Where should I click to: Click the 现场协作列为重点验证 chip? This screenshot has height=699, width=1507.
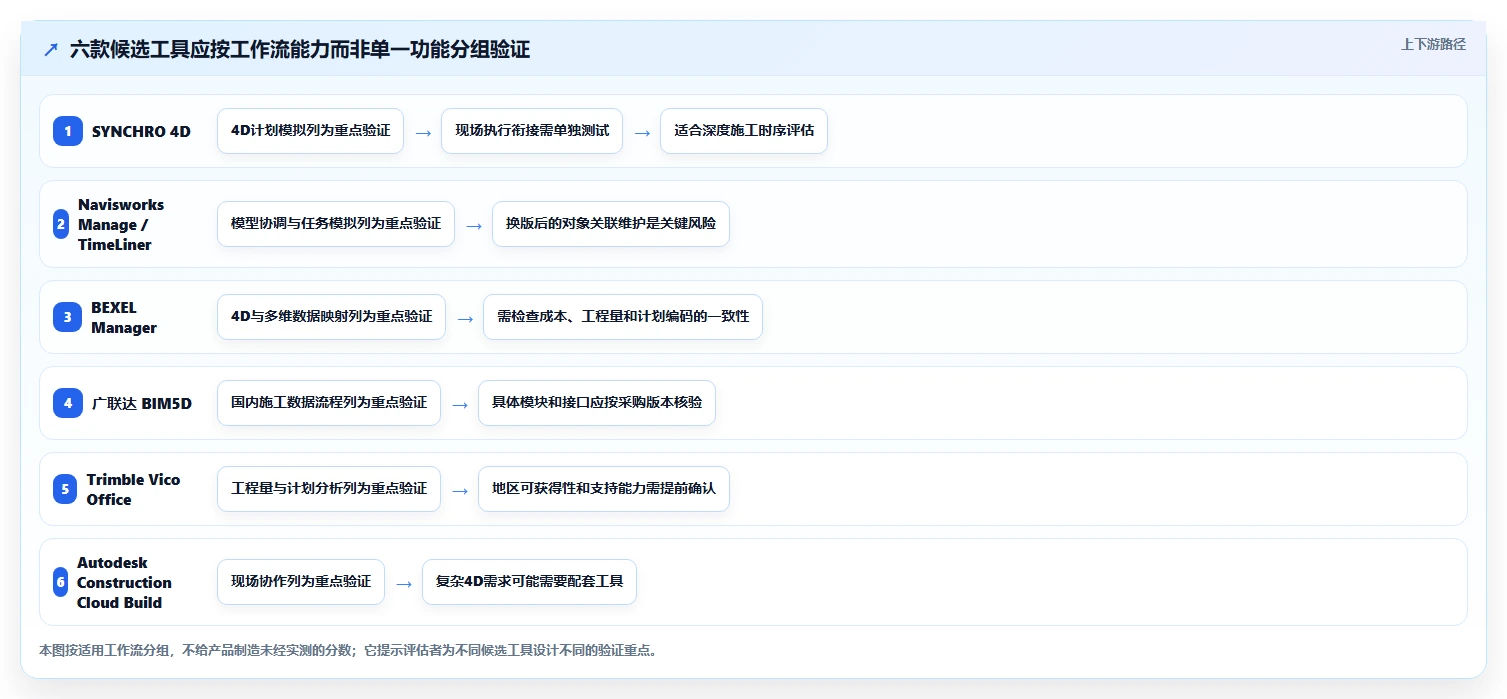click(x=301, y=582)
